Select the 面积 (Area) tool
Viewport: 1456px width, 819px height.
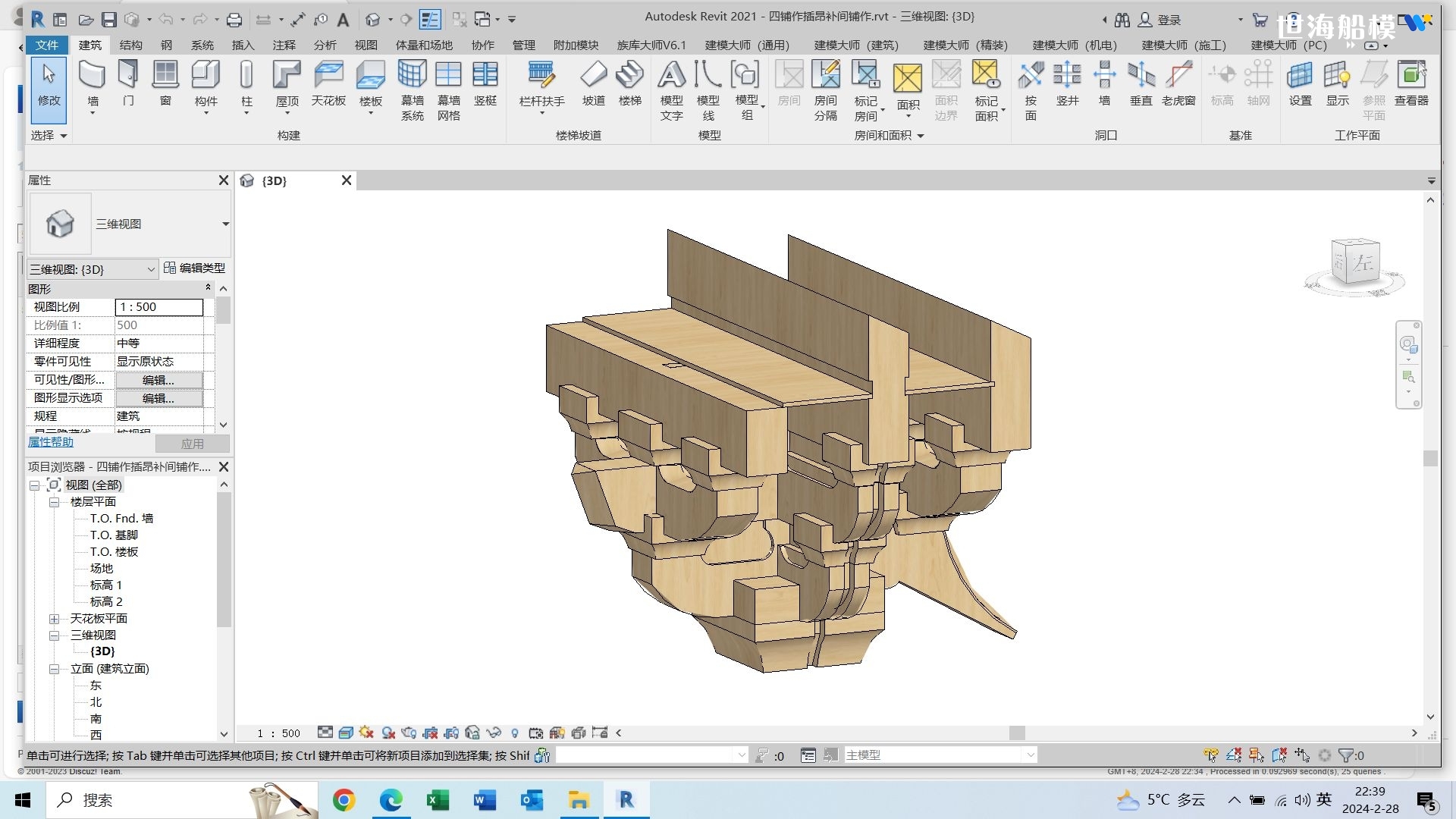tap(908, 89)
